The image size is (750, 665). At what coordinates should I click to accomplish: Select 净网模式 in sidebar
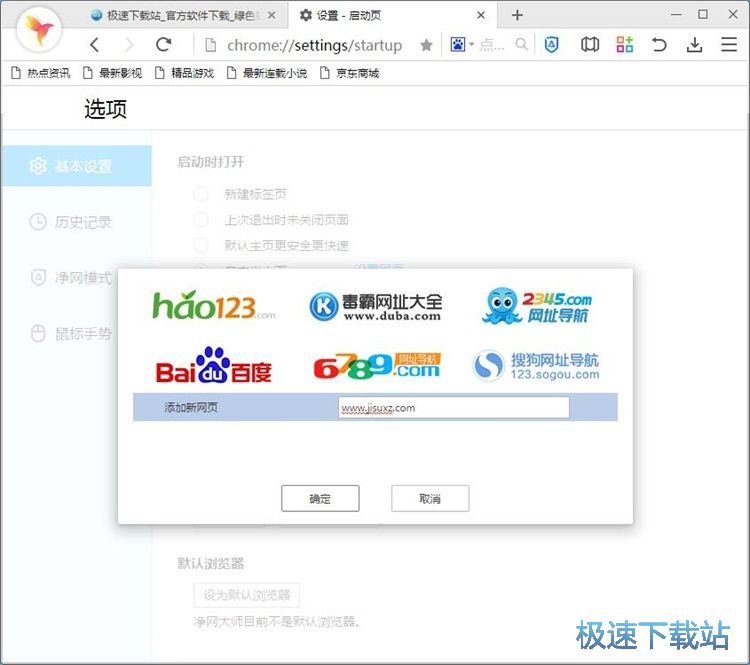[x=71, y=277]
